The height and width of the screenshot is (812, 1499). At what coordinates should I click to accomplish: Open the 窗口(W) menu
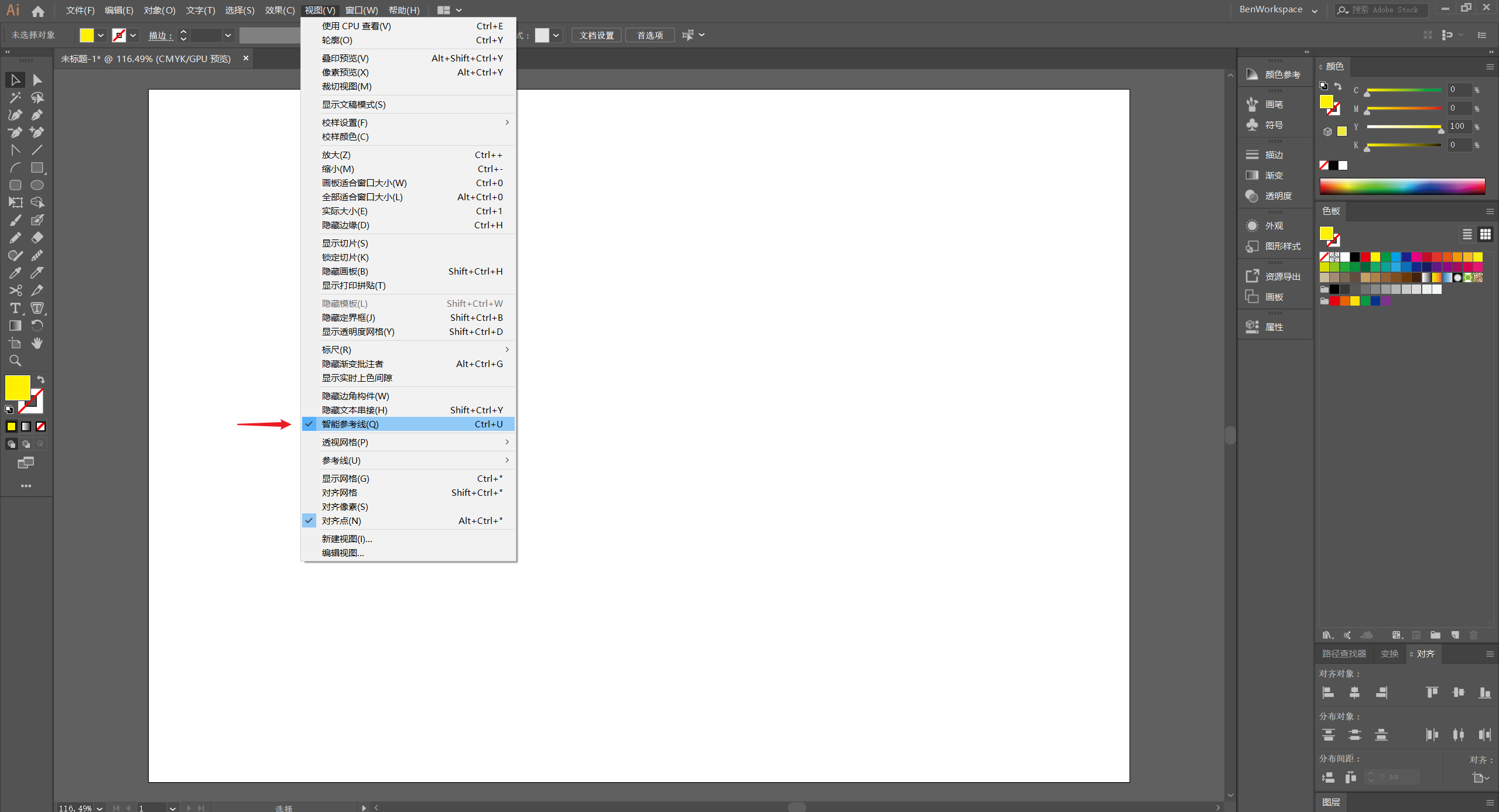point(361,10)
